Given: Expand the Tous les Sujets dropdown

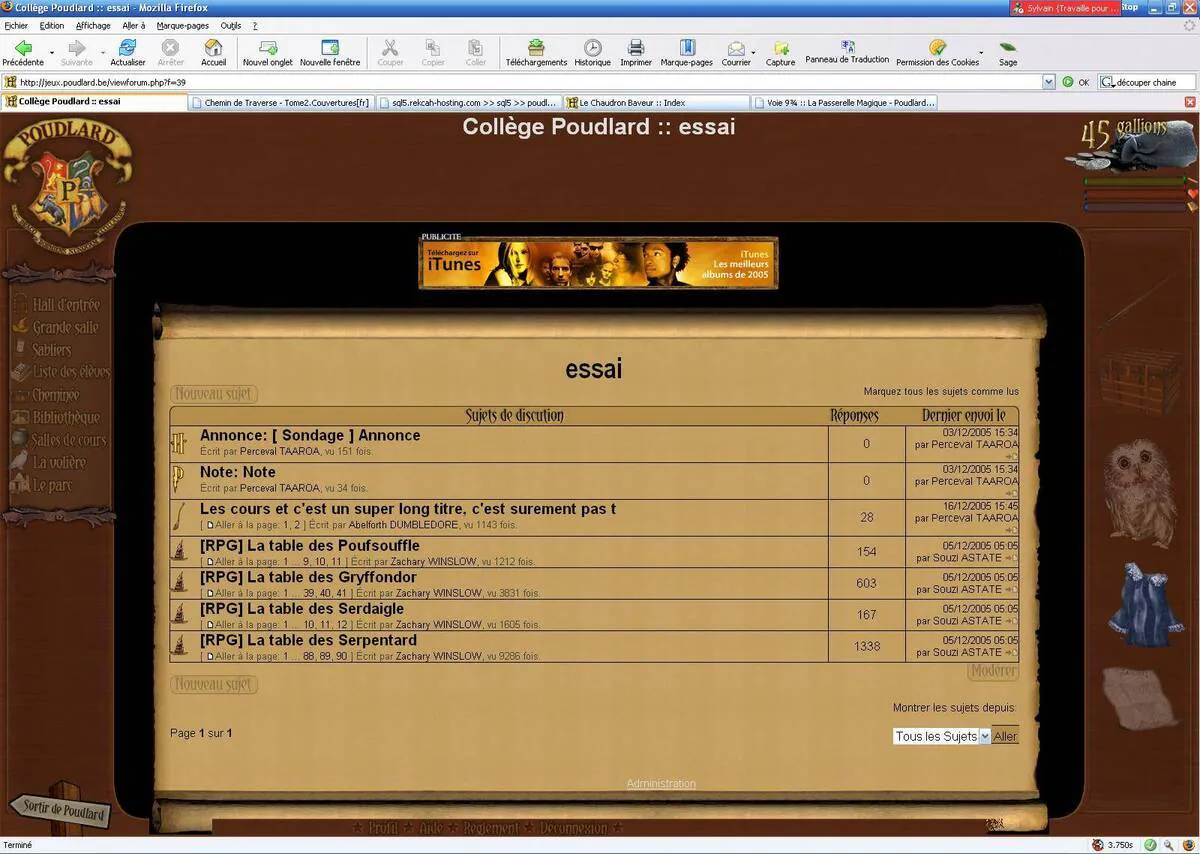Looking at the screenshot, I should click(942, 736).
